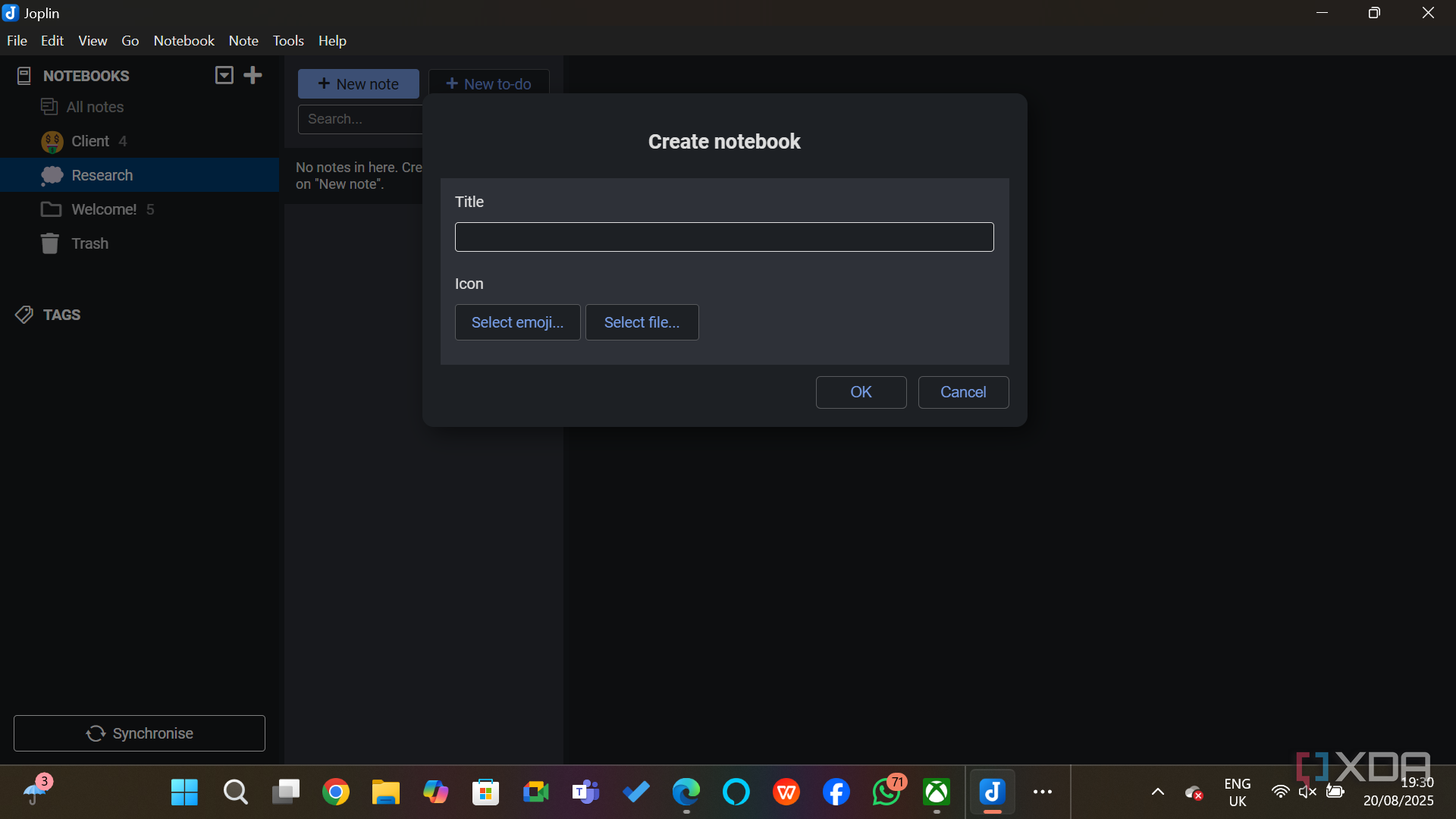Click the Joplin taskbar icon
The height and width of the screenshot is (819, 1456).
coord(992,792)
